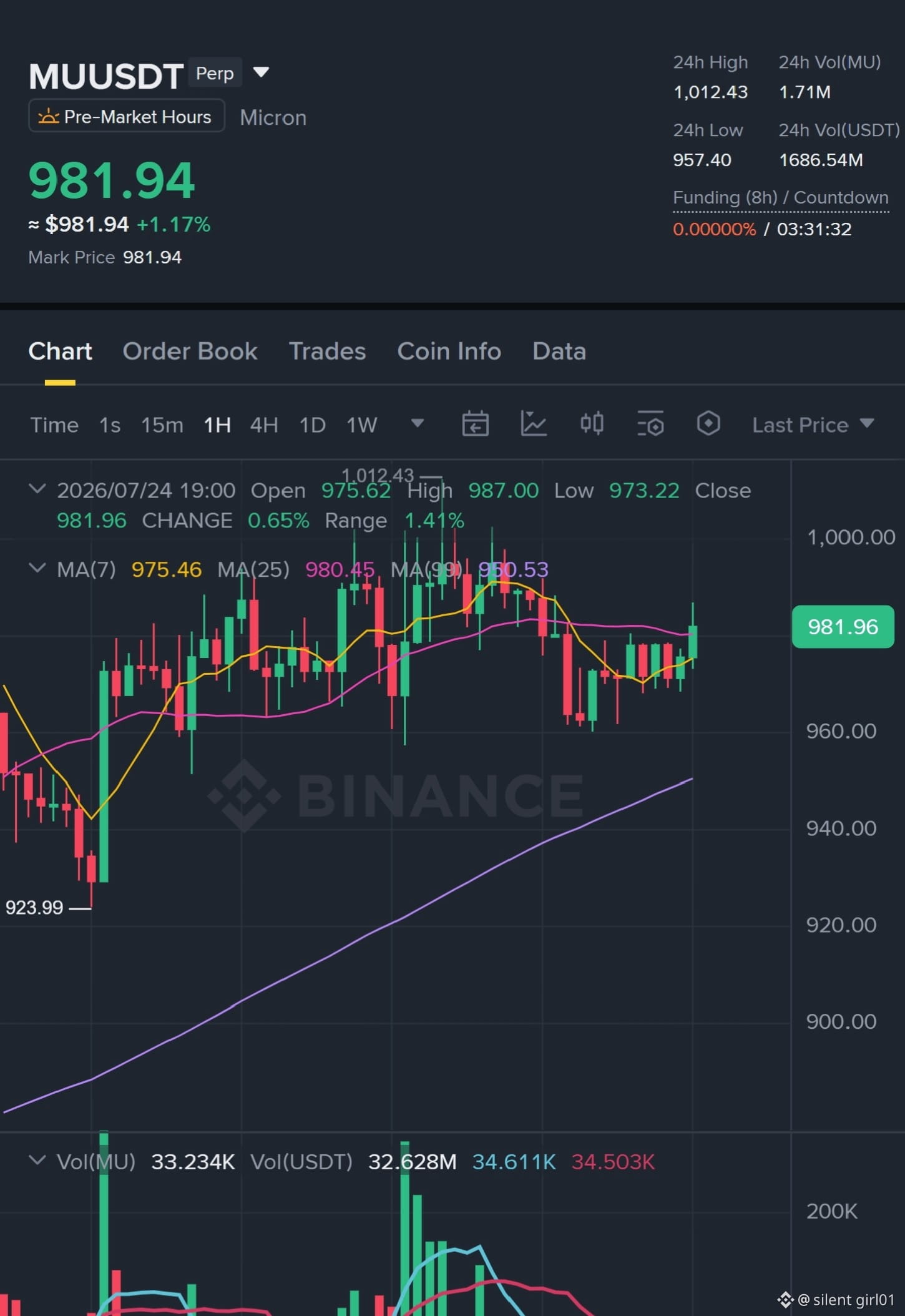Tap the 24h High value 1,012.43
905x1316 pixels.
pyautogui.click(x=710, y=92)
